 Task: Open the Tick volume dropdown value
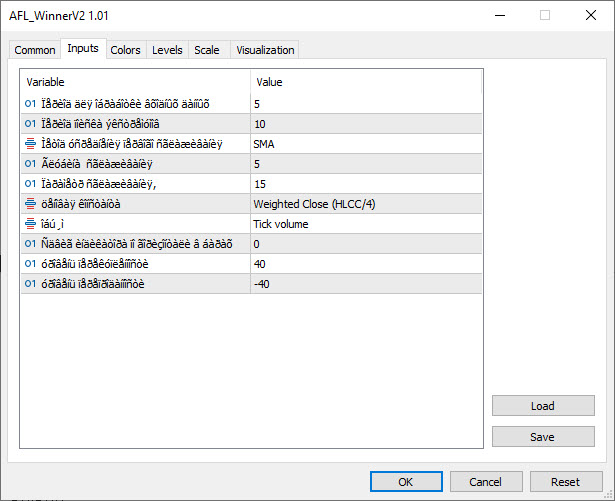click(x=366, y=224)
